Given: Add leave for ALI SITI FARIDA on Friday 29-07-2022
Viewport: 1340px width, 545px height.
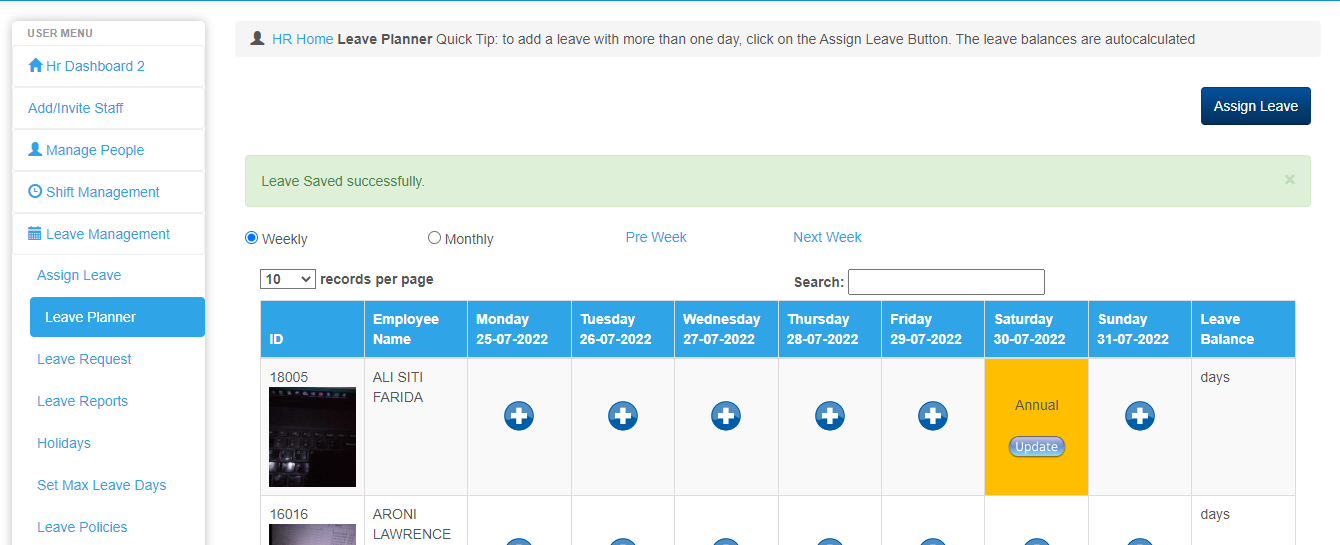Looking at the screenshot, I should [x=933, y=416].
